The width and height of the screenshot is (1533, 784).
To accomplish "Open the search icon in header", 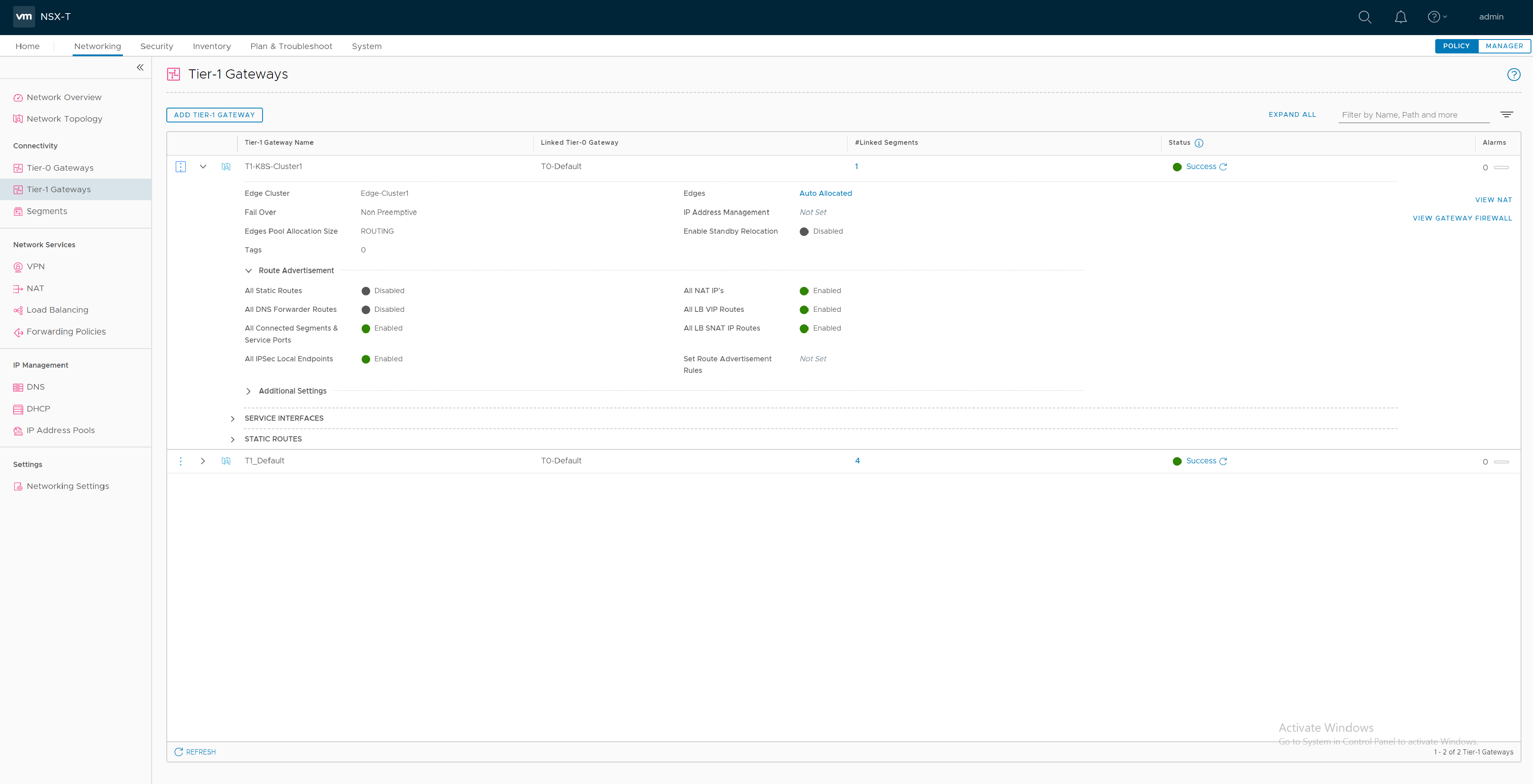I will (1365, 17).
